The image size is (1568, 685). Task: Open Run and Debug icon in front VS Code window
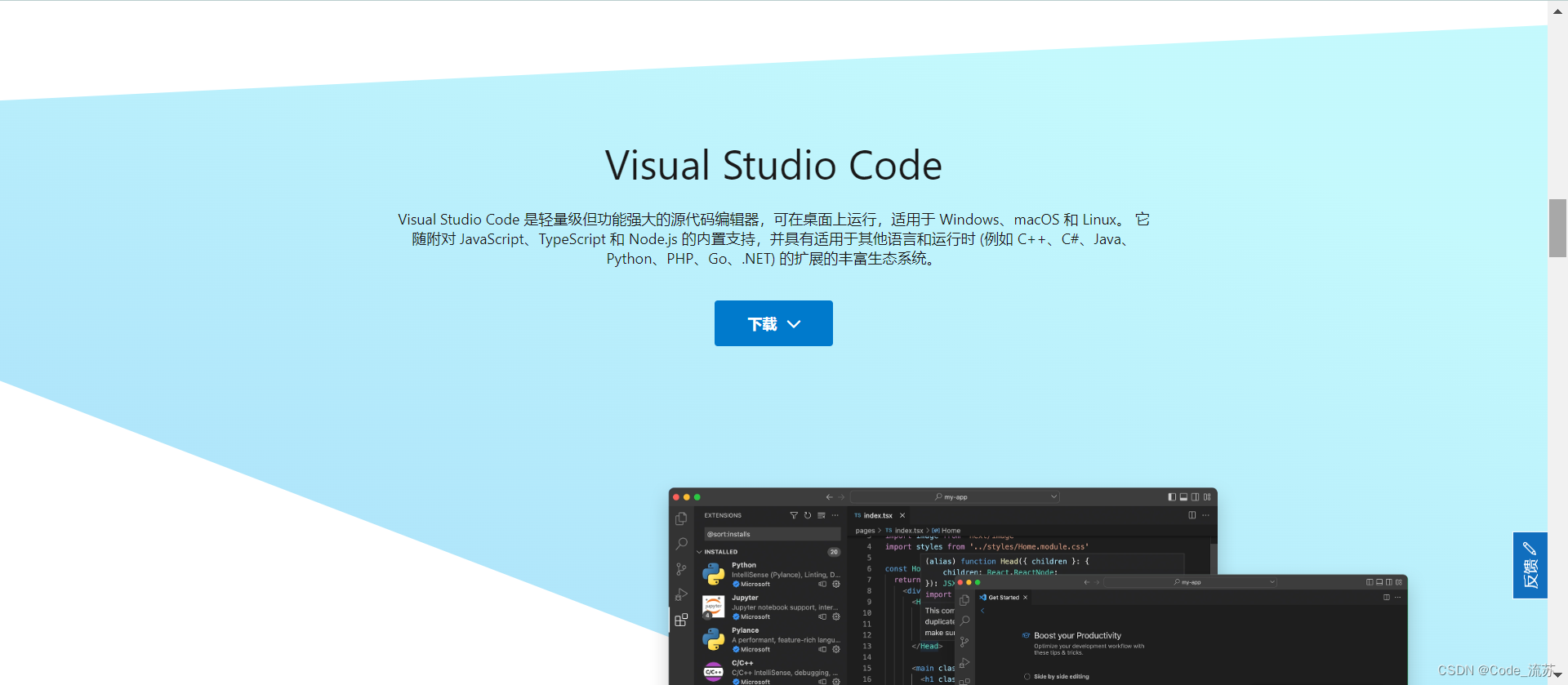point(964,663)
